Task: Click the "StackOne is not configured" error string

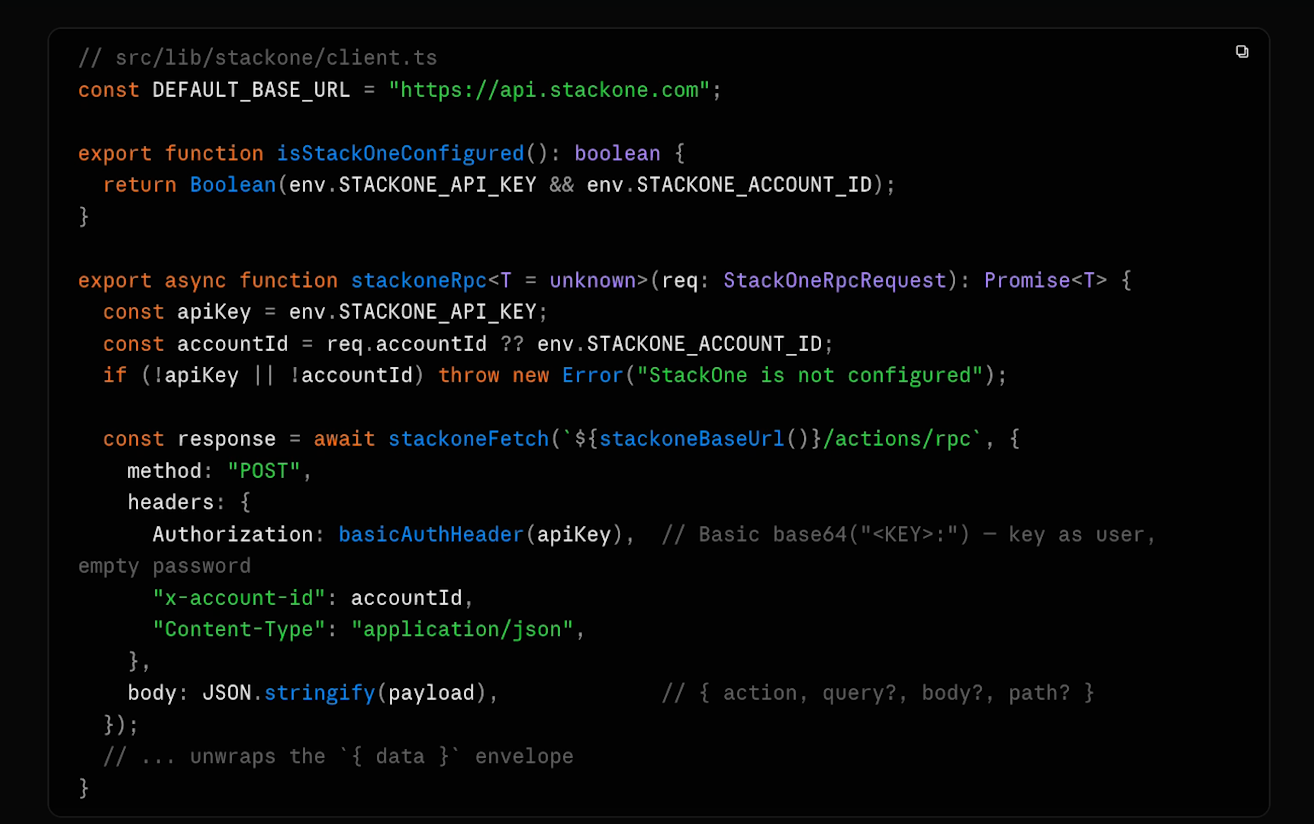Action: point(810,375)
